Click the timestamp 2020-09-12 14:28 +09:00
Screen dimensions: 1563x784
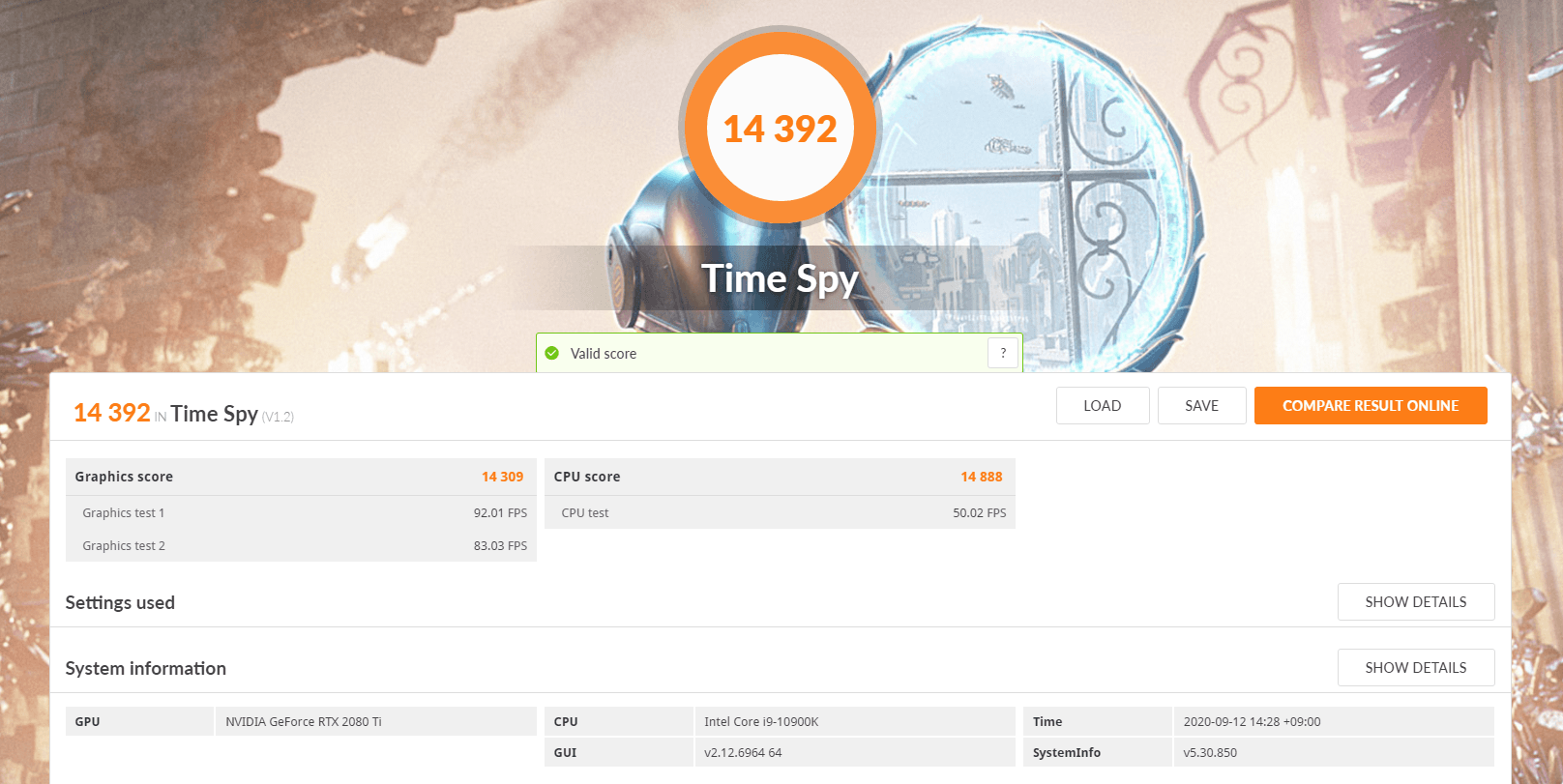point(1252,722)
